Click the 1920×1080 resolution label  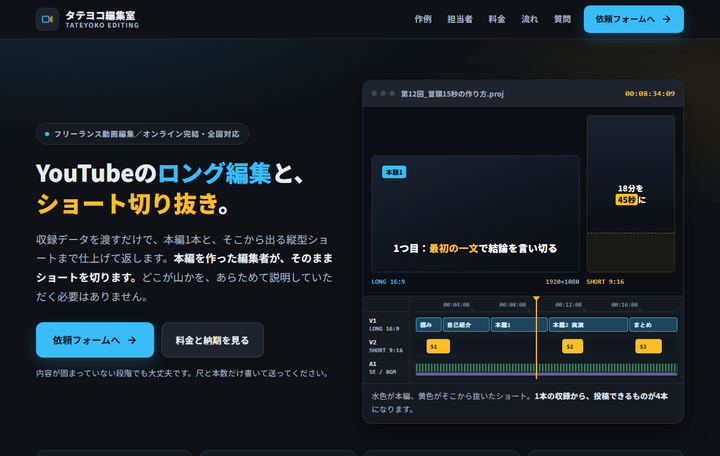point(562,282)
